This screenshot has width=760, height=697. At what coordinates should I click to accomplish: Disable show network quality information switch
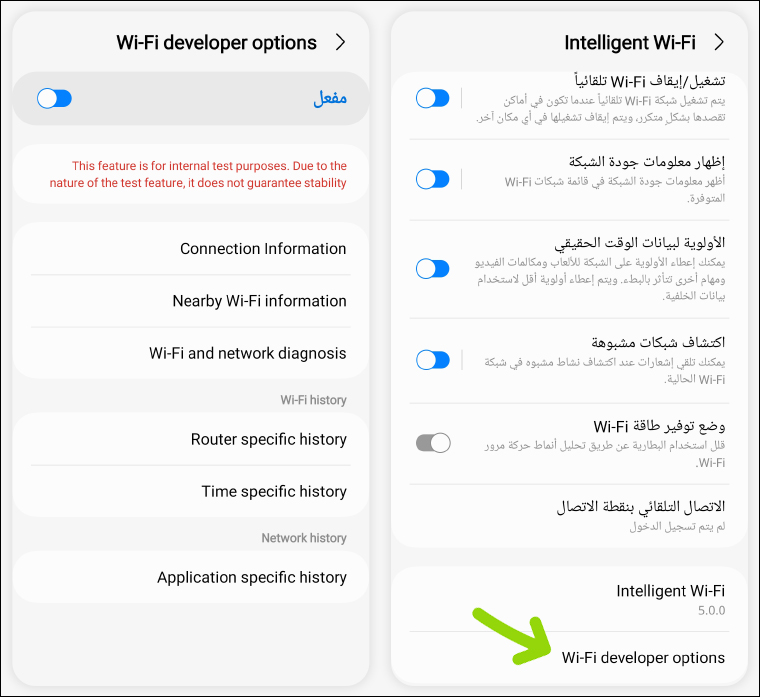(x=433, y=179)
